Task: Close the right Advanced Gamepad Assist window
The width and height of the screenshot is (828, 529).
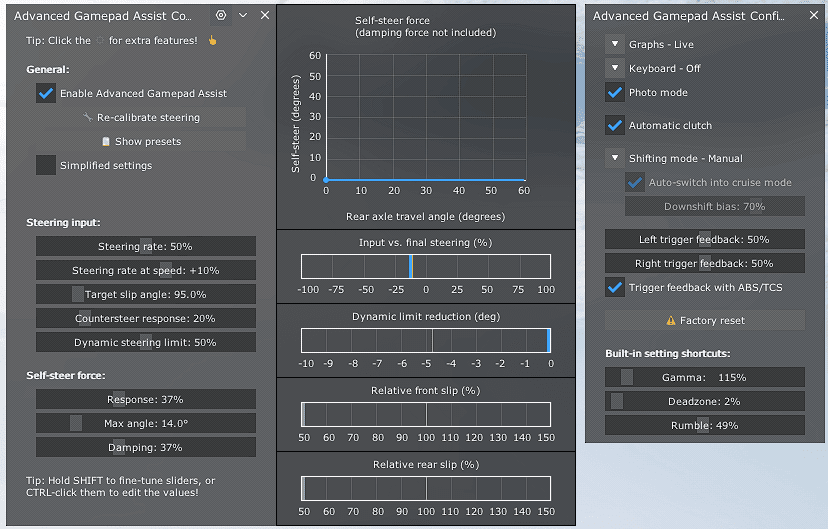Action: tap(814, 15)
